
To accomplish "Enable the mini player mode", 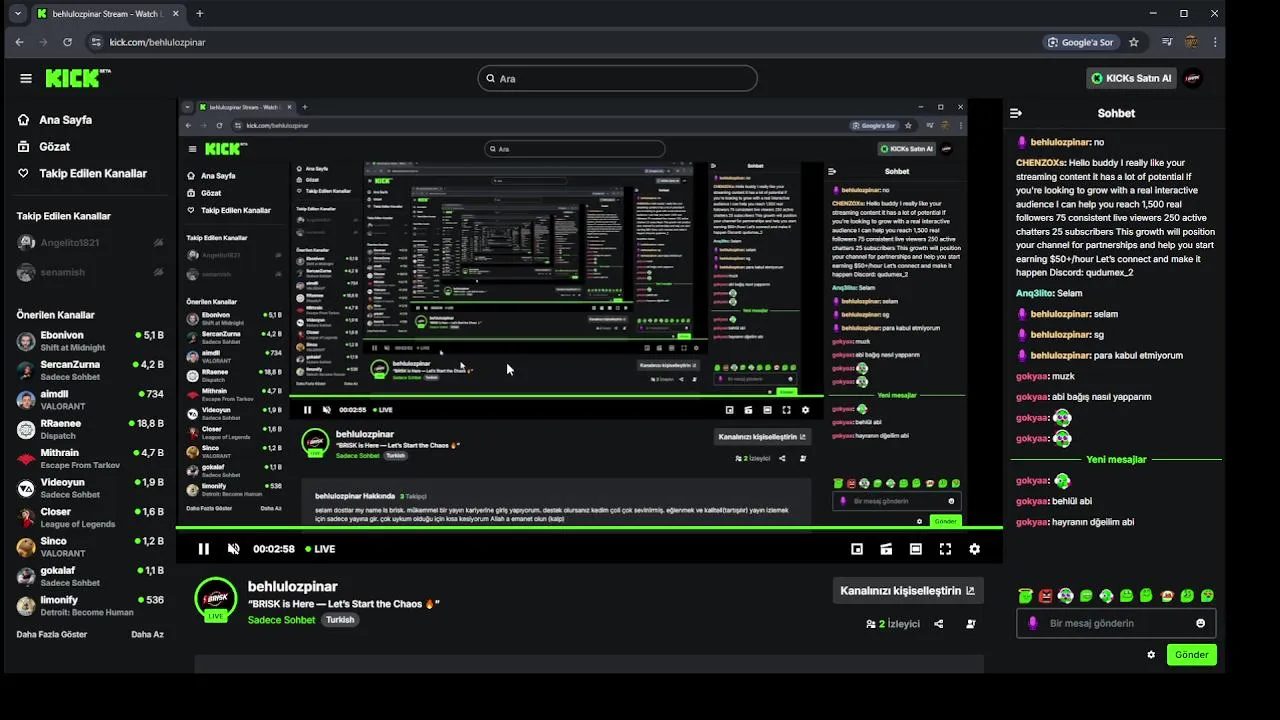I will click(x=857, y=549).
